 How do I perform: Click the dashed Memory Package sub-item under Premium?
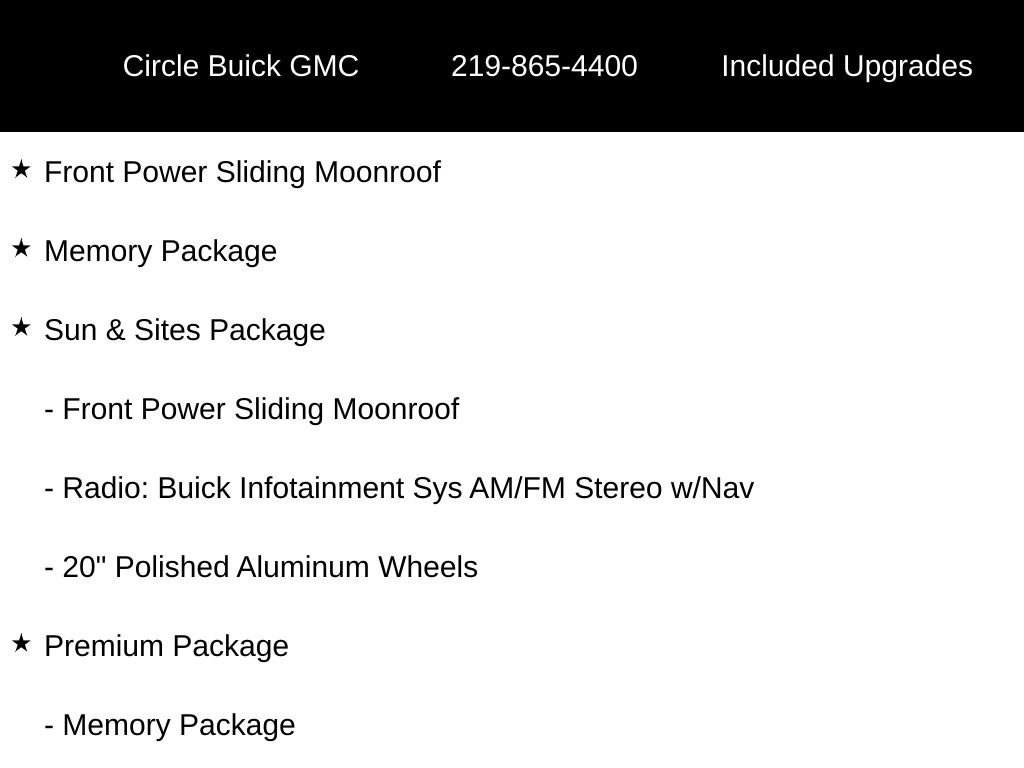pos(170,726)
